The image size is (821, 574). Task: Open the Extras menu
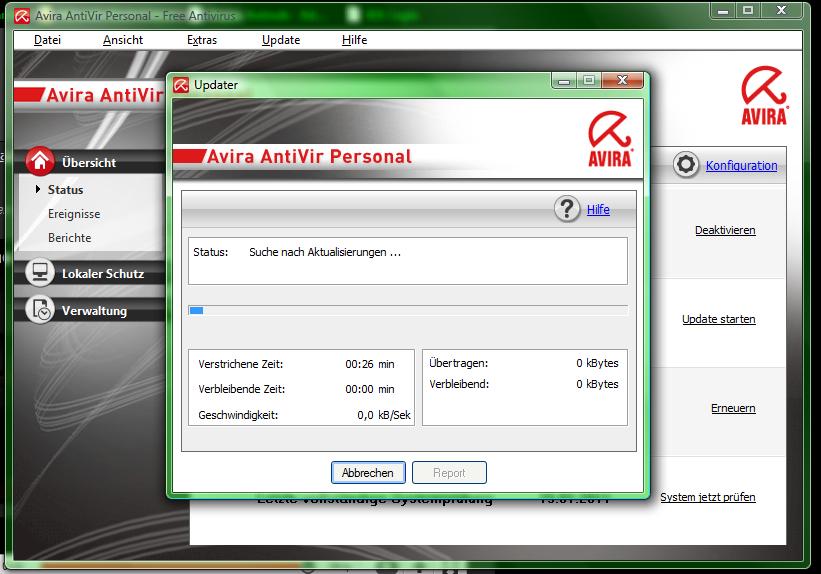[x=202, y=40]
